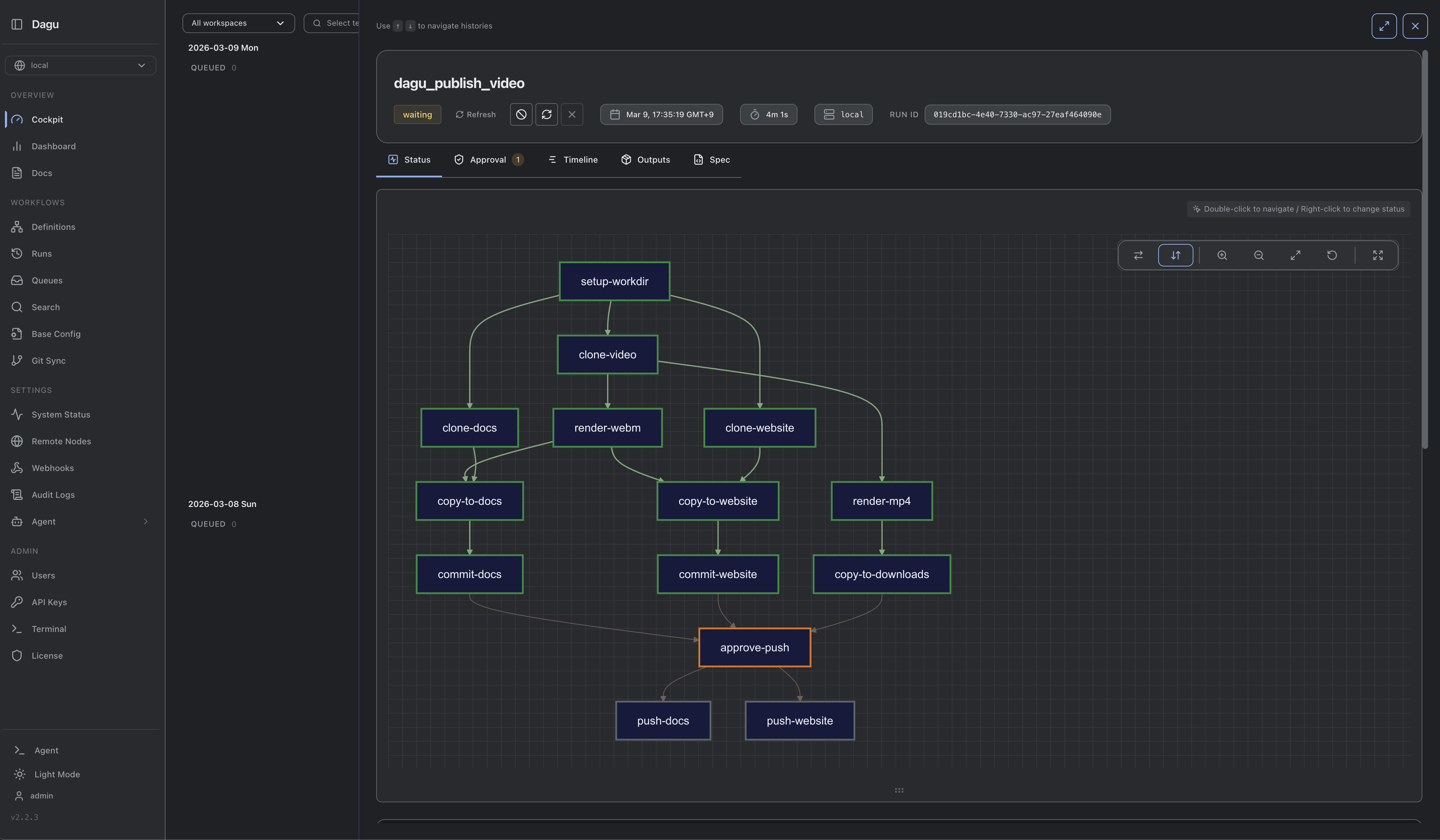
Task: Toggle the vertical graph layout button
Action: click(1175, 255)
